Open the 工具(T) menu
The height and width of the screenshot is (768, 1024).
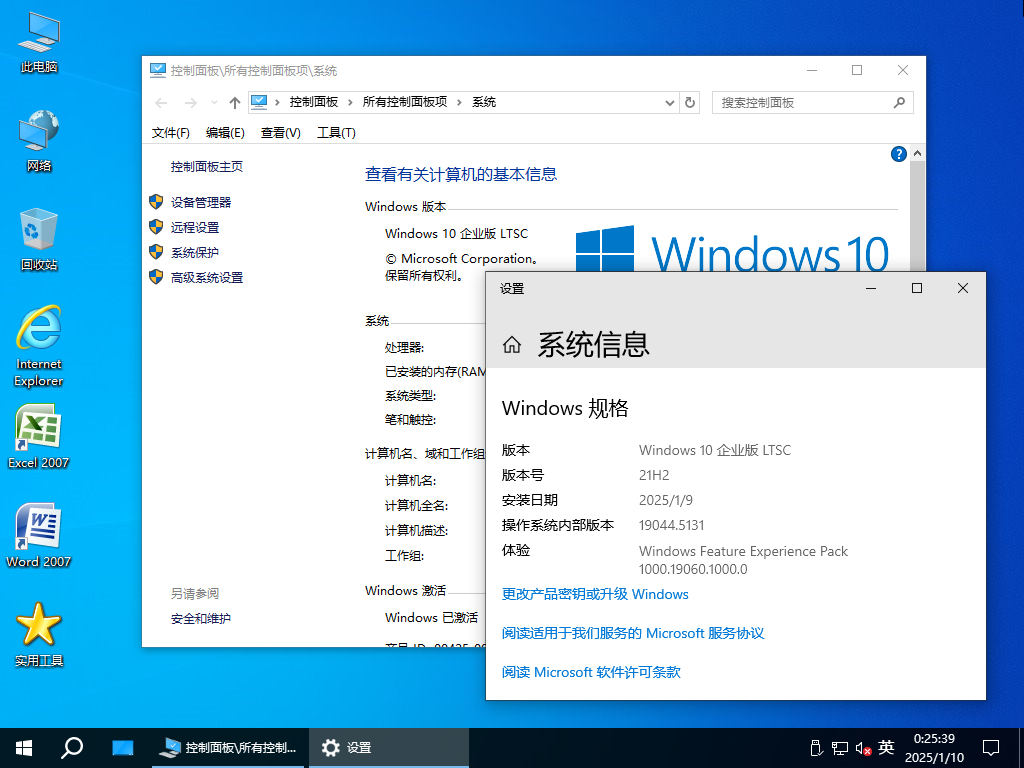click(336, 133)
